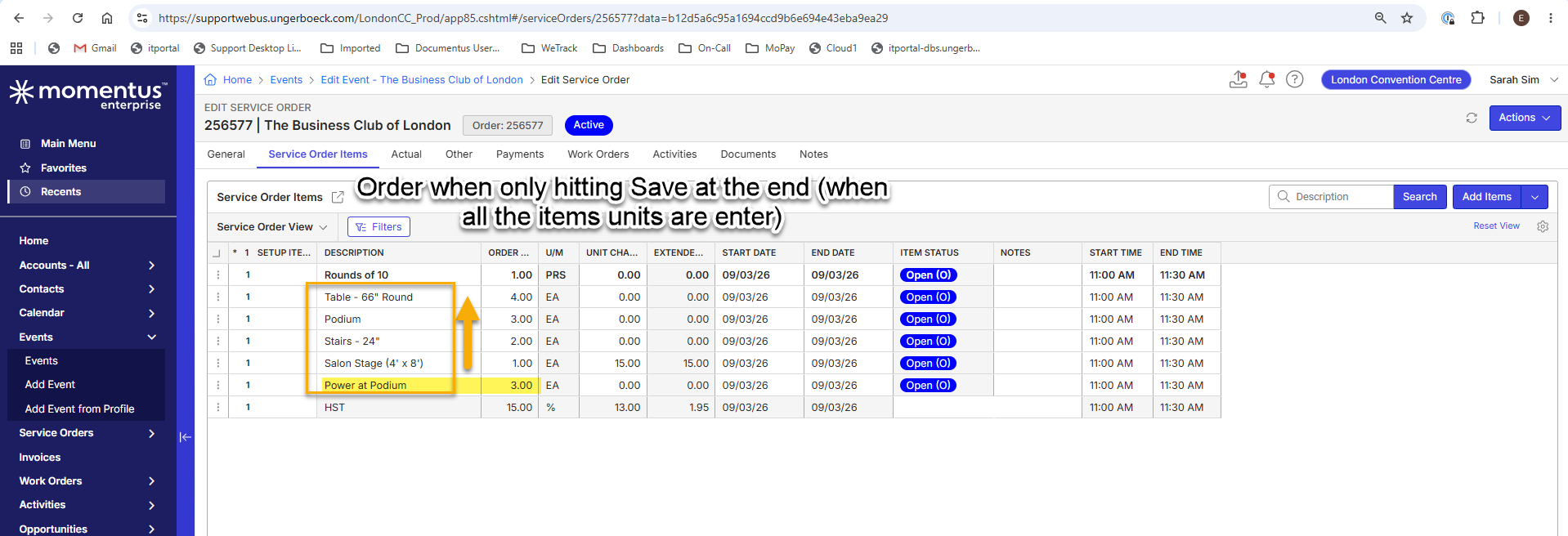
Task: Switch to the Actual tab
Action: (x=406, y=154)
